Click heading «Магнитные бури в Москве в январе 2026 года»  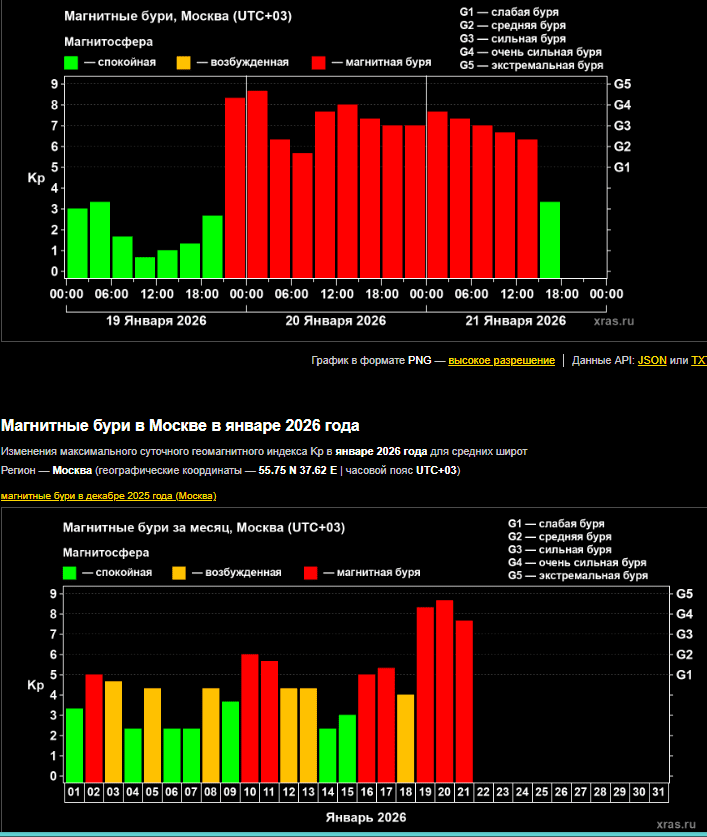tap(180, 426)
